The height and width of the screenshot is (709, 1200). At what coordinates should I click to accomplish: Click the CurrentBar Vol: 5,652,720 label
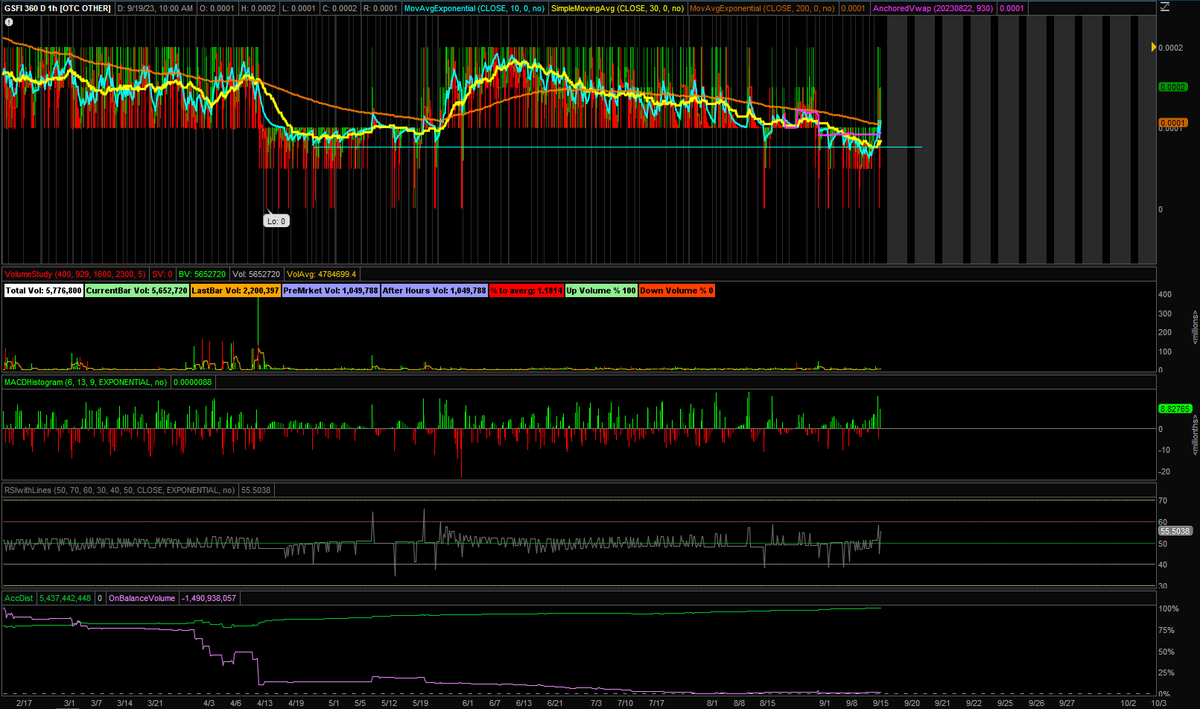[x=135, y=290]
